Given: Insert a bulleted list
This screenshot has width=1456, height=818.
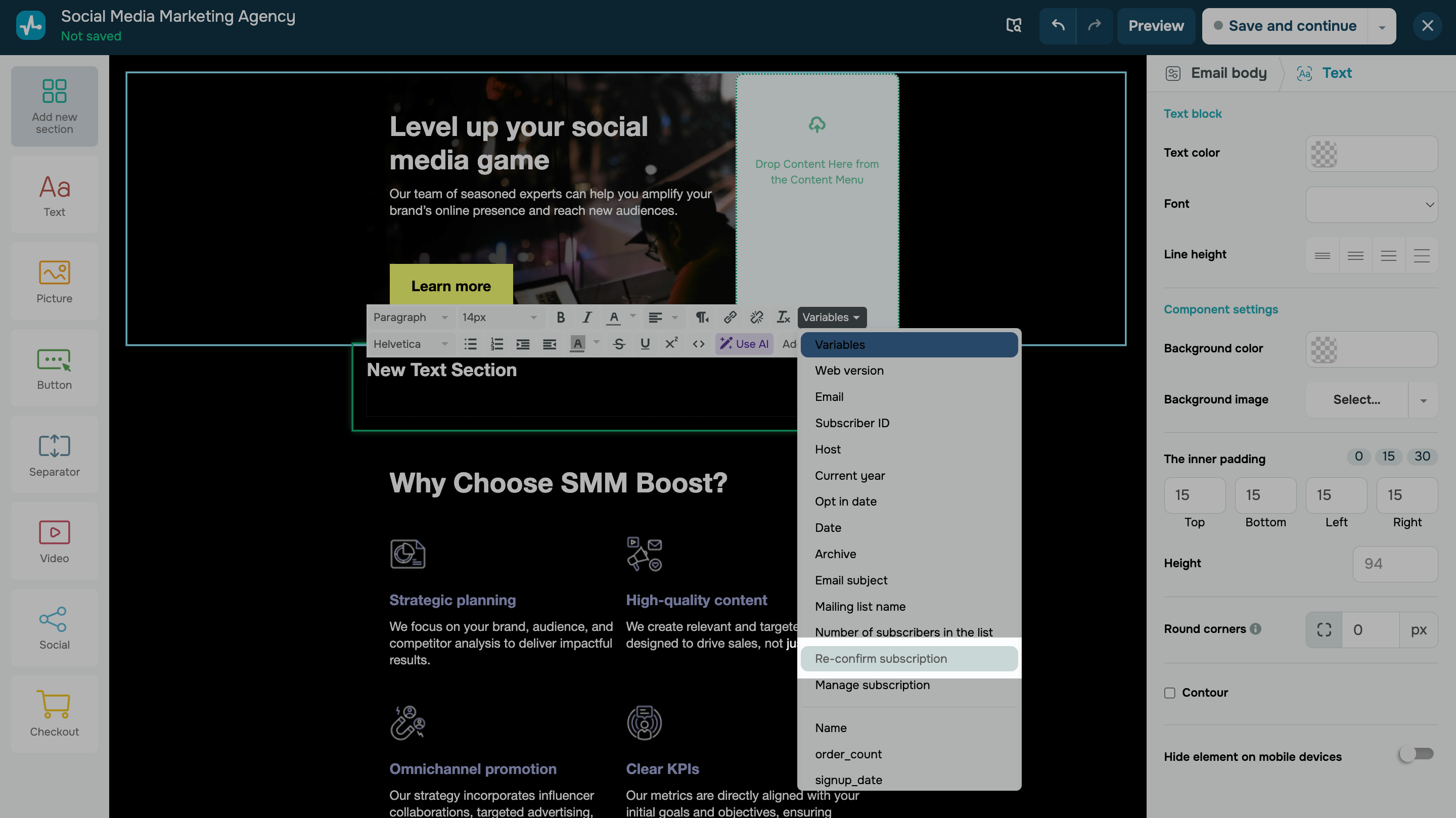Looking at the screenshot, I should (470, 344).
